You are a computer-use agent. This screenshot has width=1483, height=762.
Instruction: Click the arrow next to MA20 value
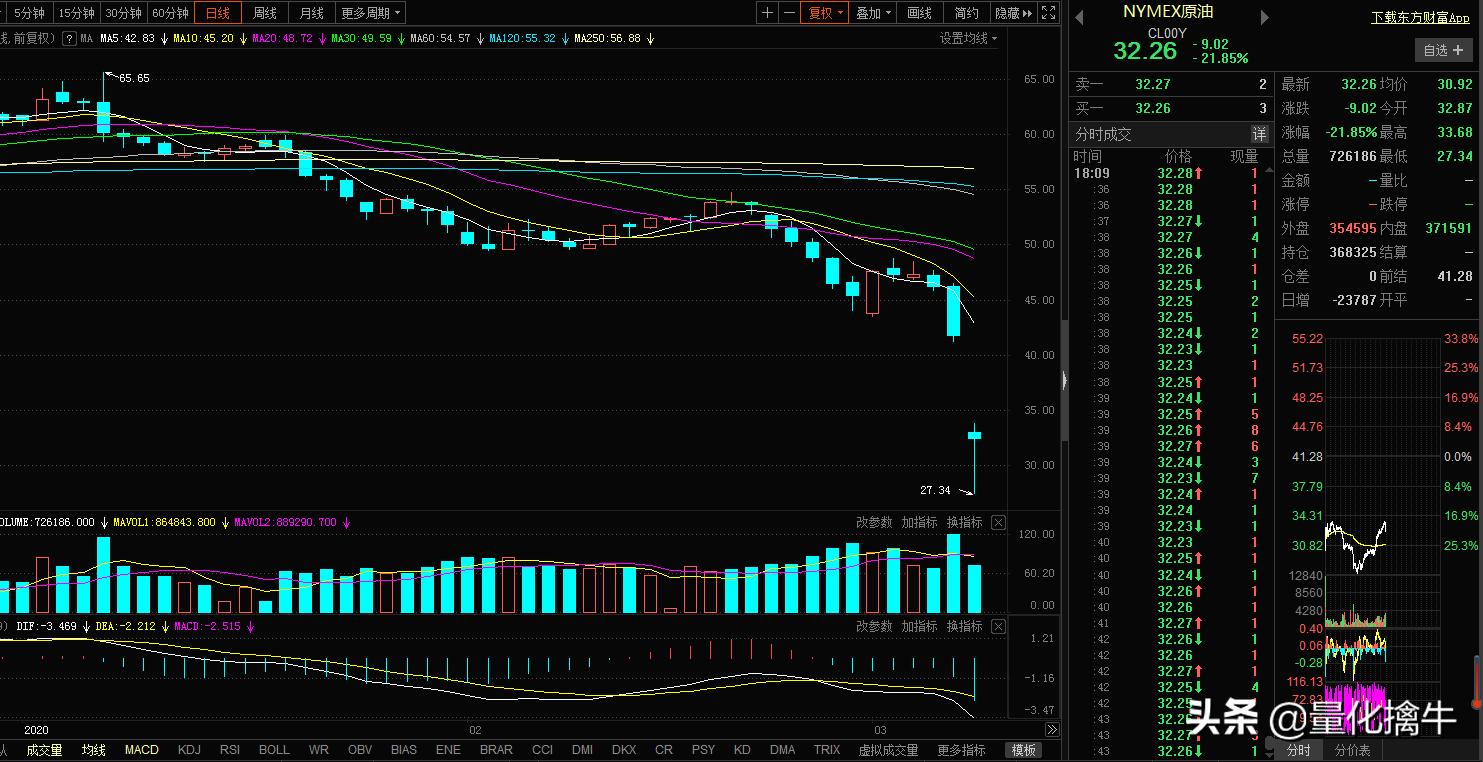[x=321, y=39]
